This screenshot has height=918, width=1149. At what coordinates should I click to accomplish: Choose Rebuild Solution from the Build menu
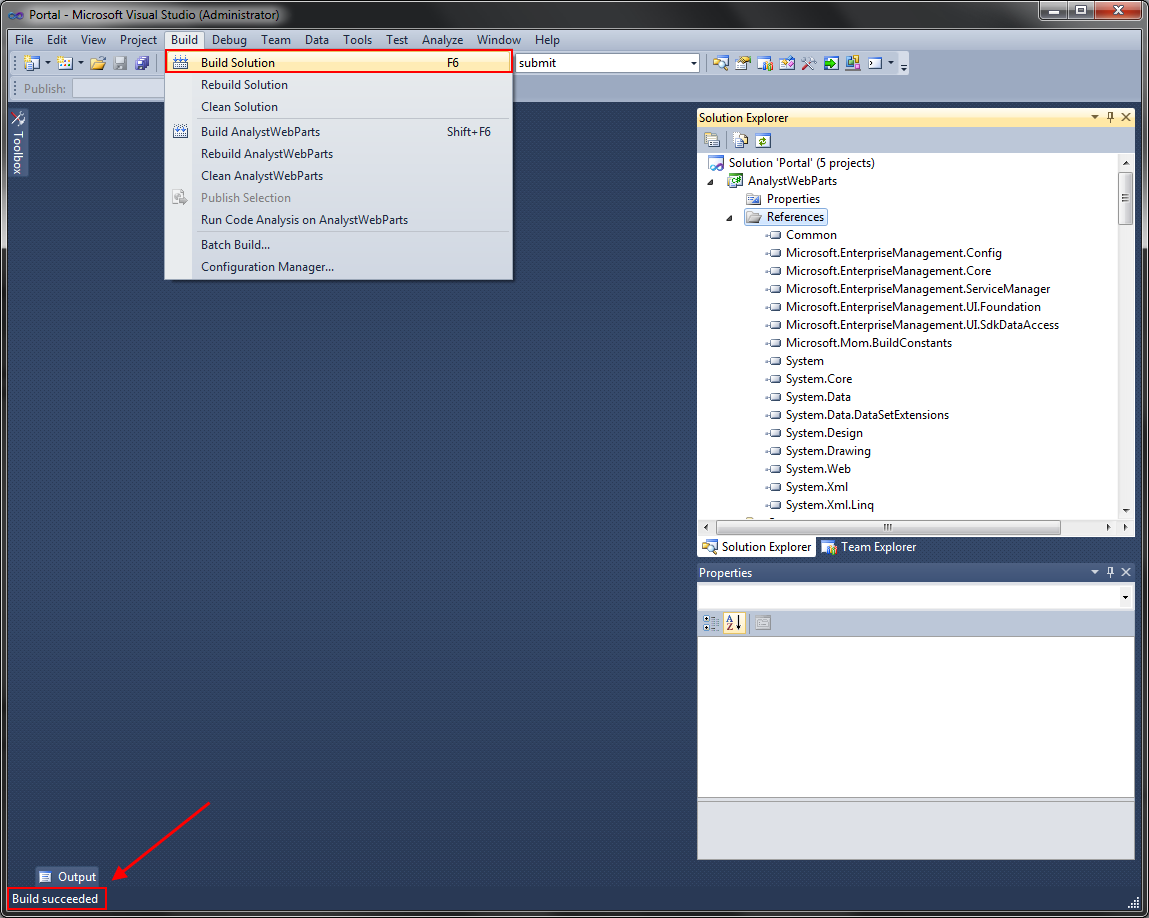(x=339, y=85)
